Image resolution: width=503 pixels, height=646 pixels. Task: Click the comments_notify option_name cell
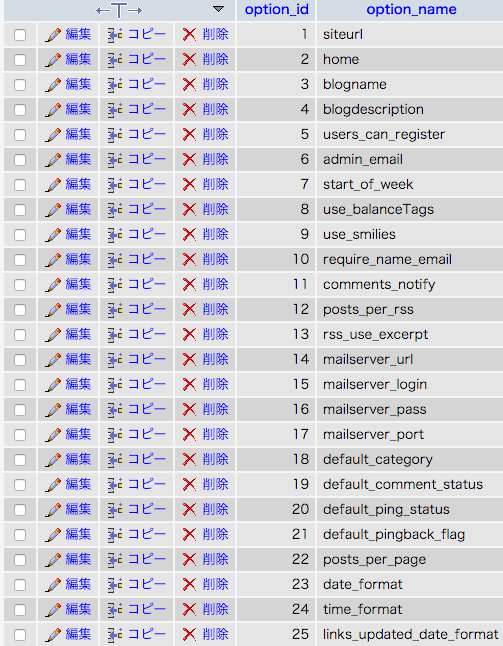(410, 285)
